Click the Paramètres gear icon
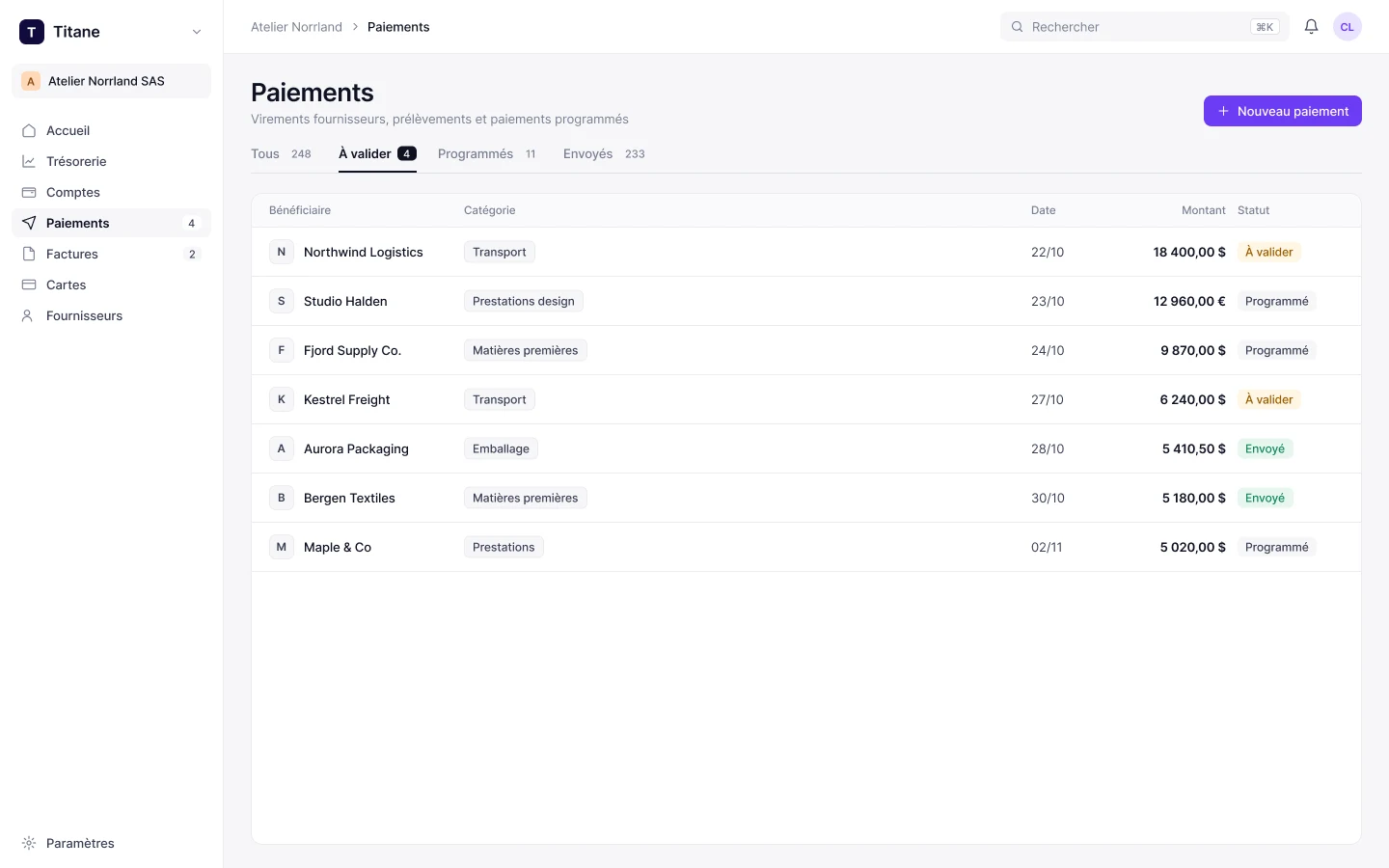The width and height of the screenshot is (1389, 868). pyautogui.click(x=29, y=843)
